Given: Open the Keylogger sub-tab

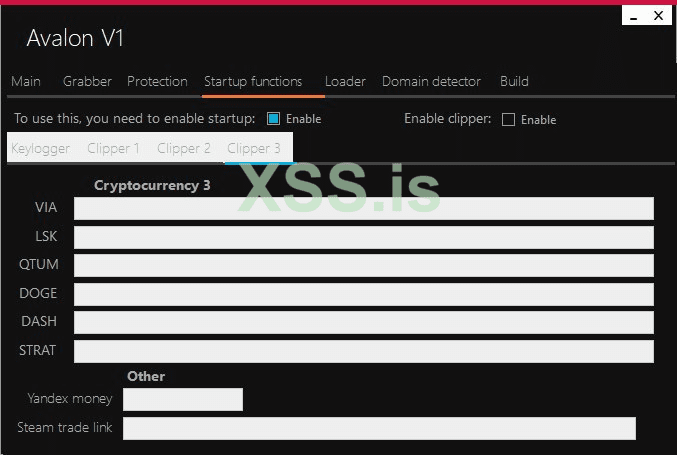Looking at the screenshot, I should click(x=41, y=149).
